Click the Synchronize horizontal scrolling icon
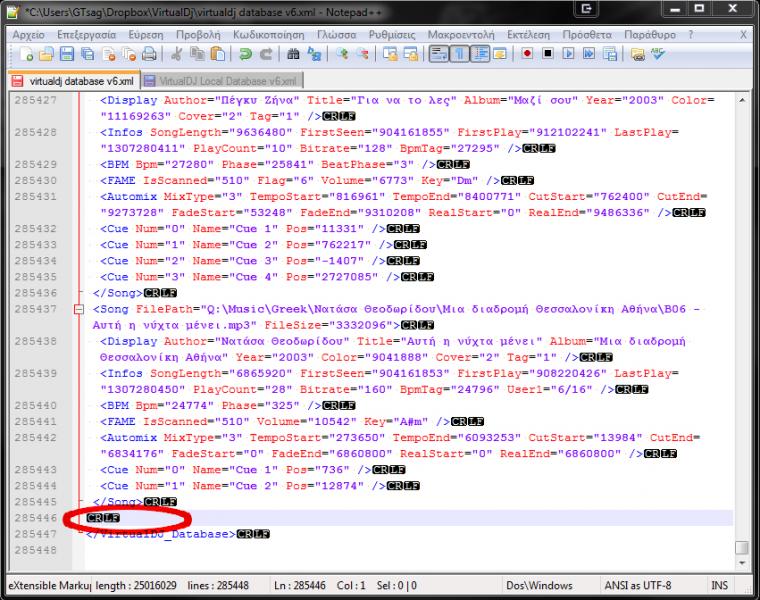 pyautogui.click(x=411, y=54)
